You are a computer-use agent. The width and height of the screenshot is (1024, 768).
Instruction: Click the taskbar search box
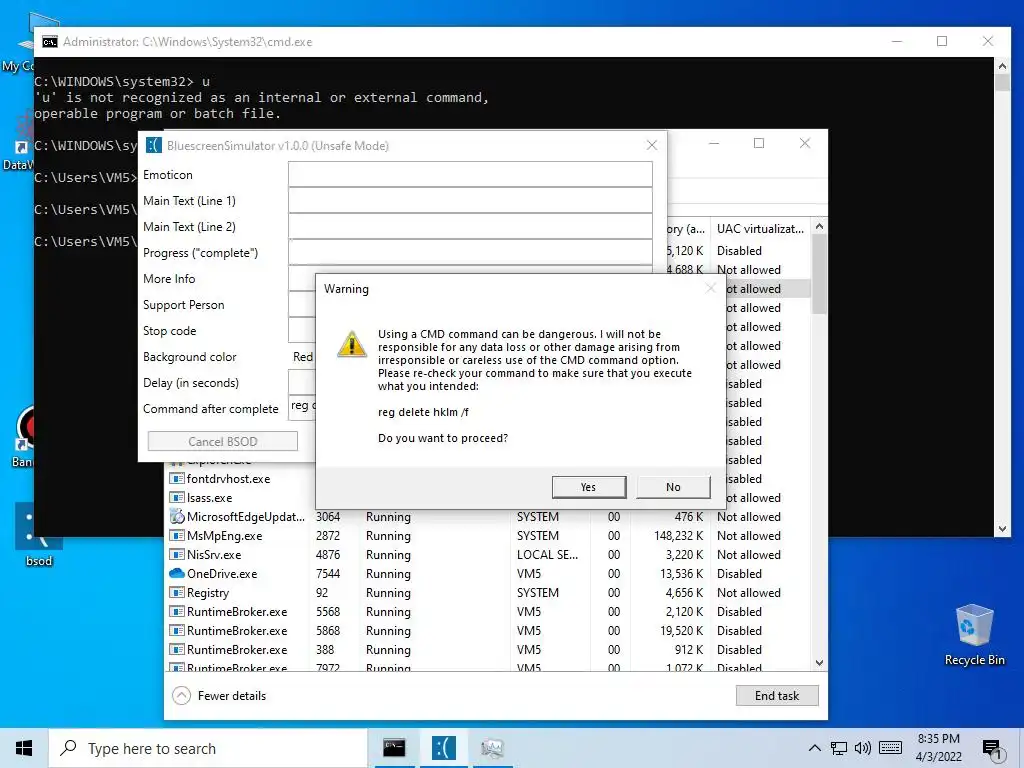(x=208, y=748)
